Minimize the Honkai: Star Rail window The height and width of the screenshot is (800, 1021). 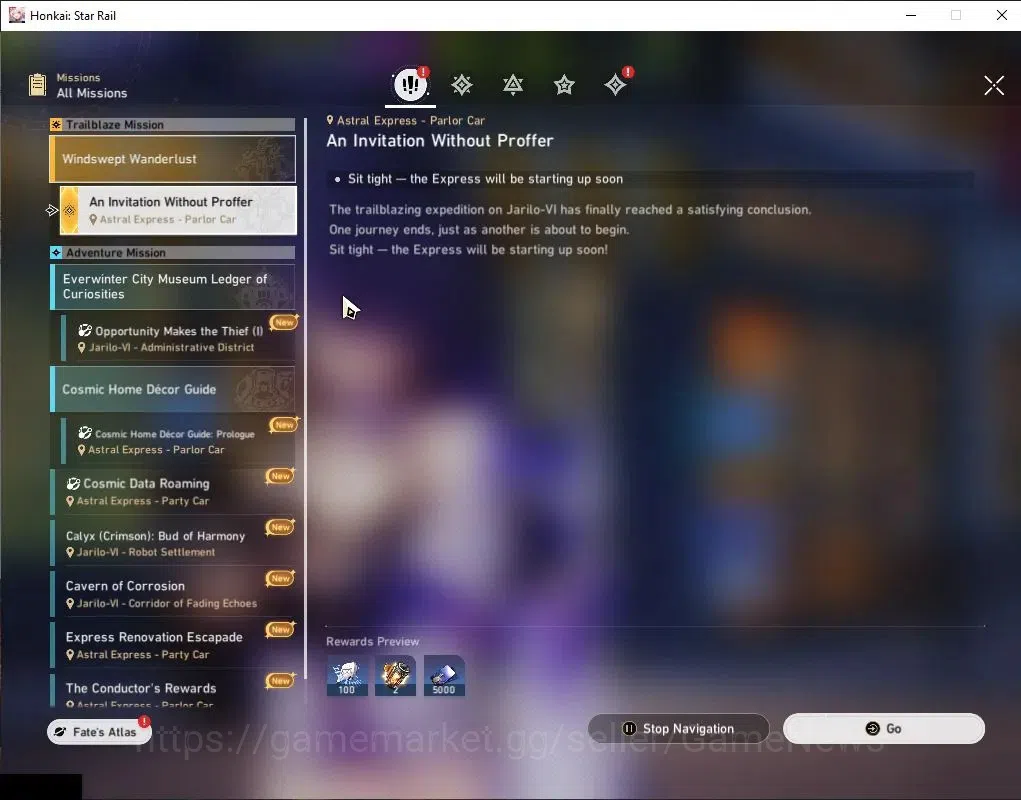coord(910,15)
